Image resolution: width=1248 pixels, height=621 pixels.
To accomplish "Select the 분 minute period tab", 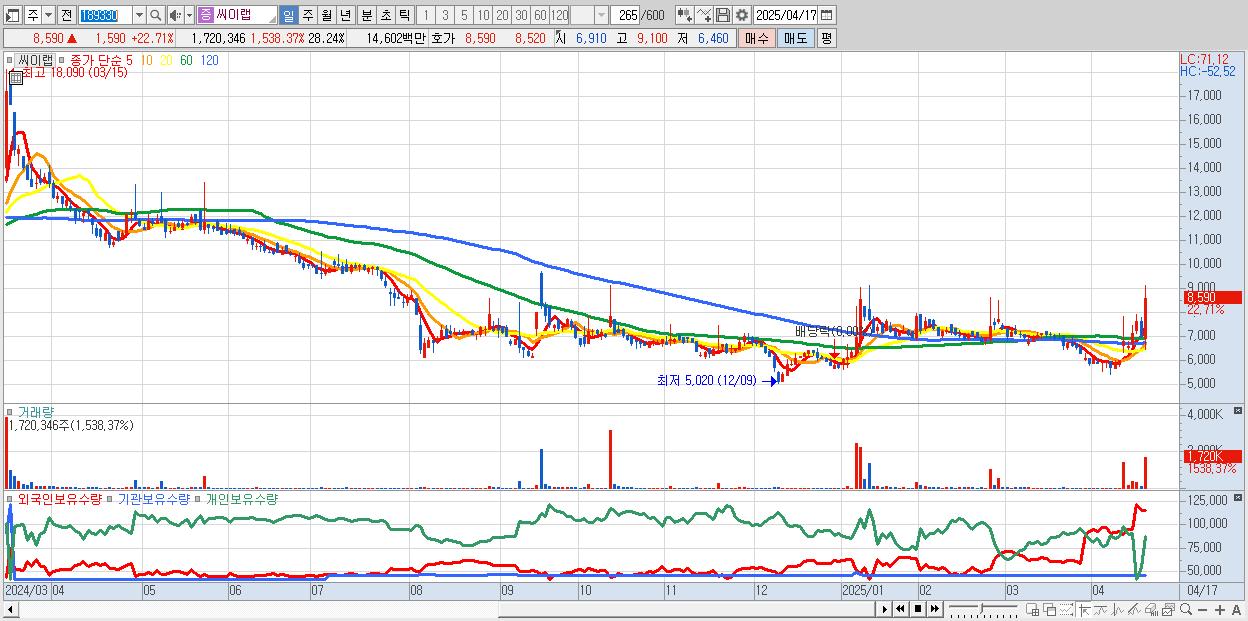I will coord(366,15).
